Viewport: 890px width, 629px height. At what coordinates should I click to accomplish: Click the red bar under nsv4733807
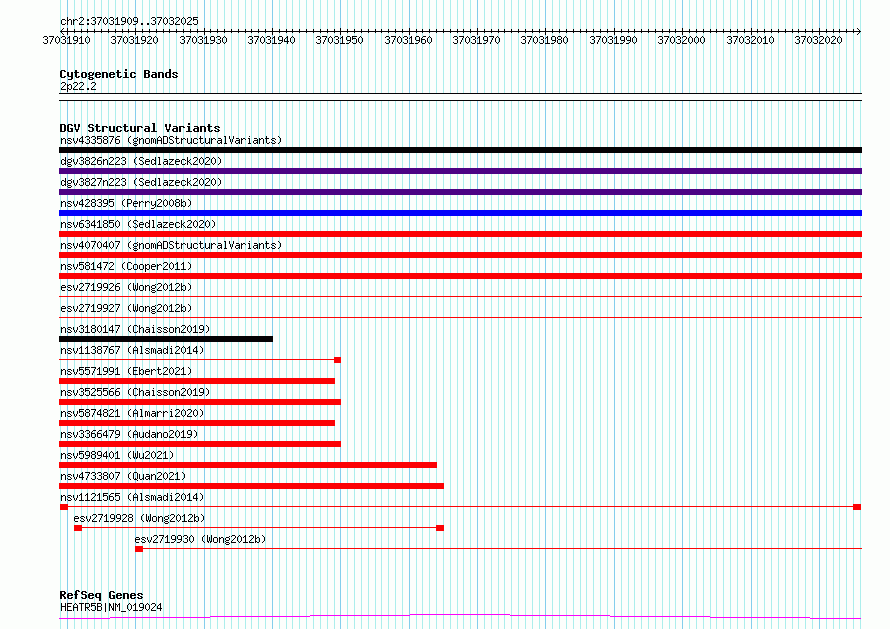pos(251,486)
